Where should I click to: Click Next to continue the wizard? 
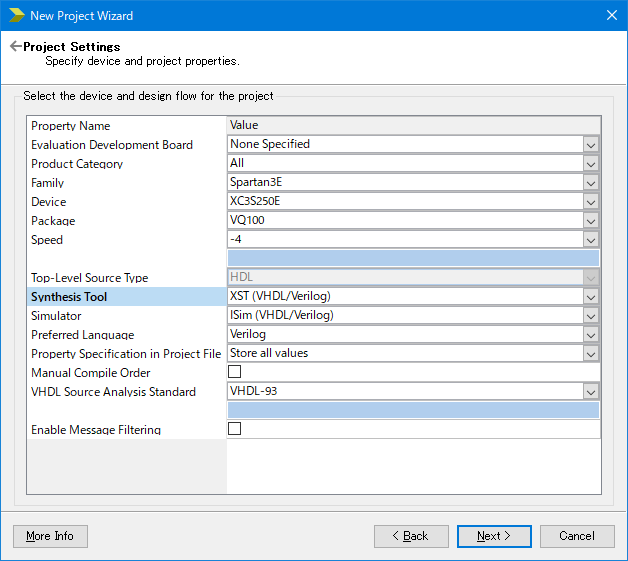point(494,536)
